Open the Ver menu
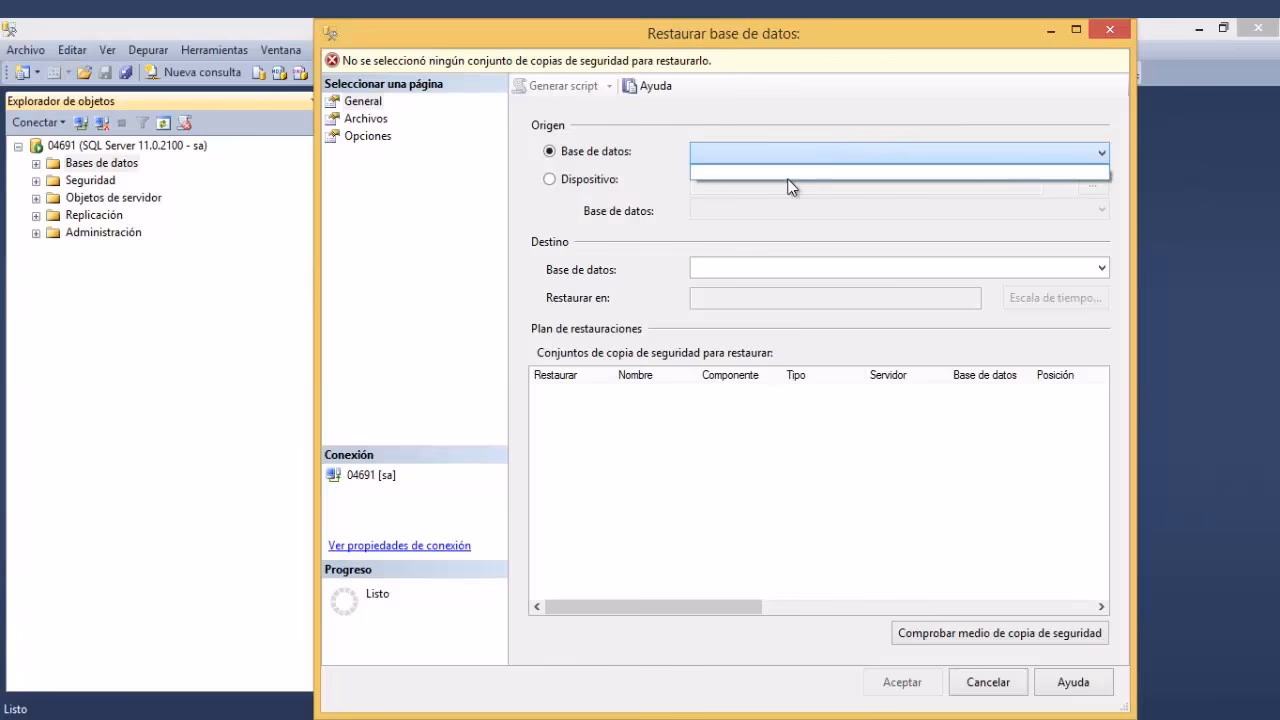The image size is (1280, 720). pos(107,50)
